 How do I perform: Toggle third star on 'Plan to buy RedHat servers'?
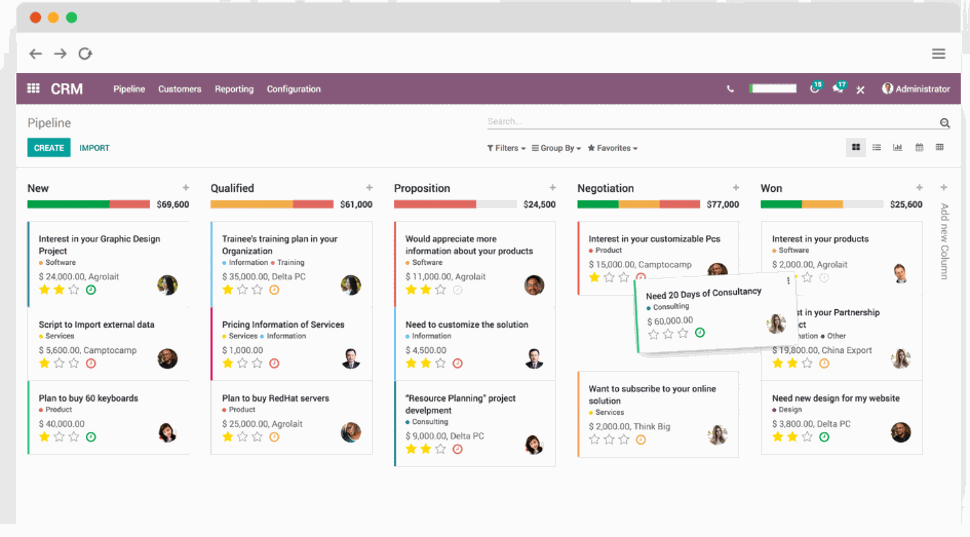(x=258, y=437)
